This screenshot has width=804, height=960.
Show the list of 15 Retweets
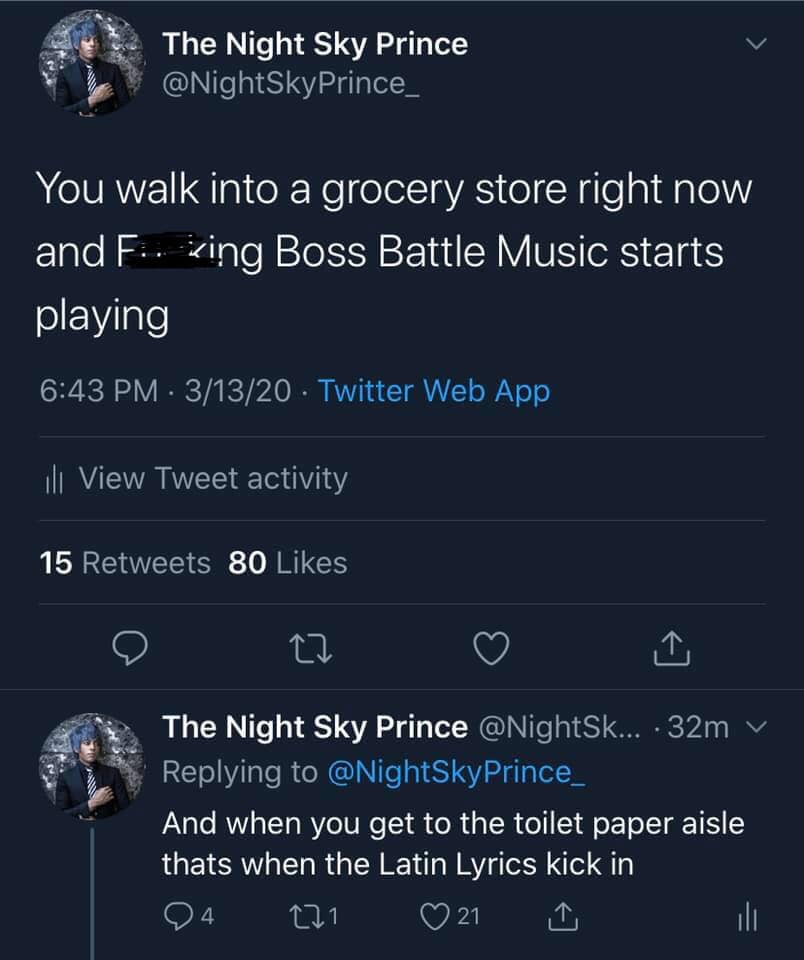point(125,563)
